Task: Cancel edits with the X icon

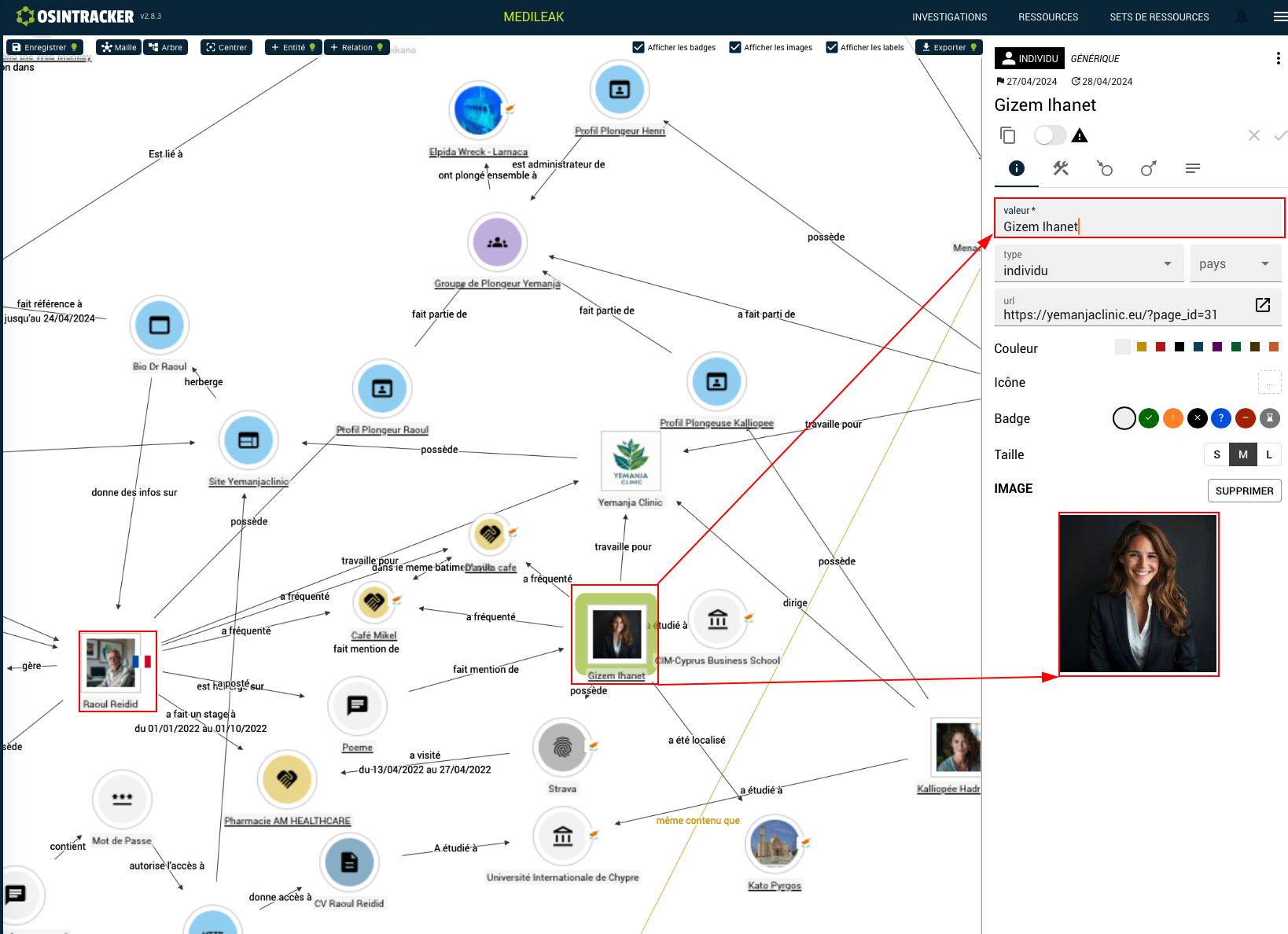Action: (1254, 135)
